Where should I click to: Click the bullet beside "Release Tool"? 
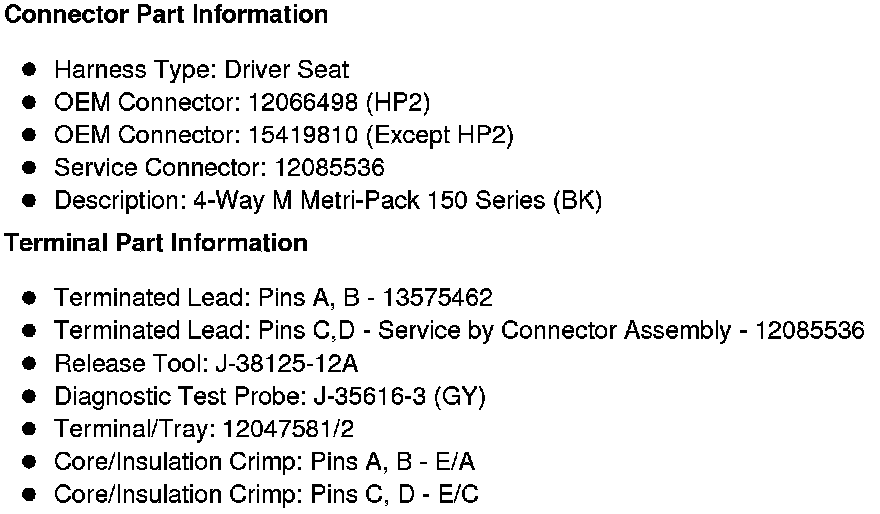(30, 363)
